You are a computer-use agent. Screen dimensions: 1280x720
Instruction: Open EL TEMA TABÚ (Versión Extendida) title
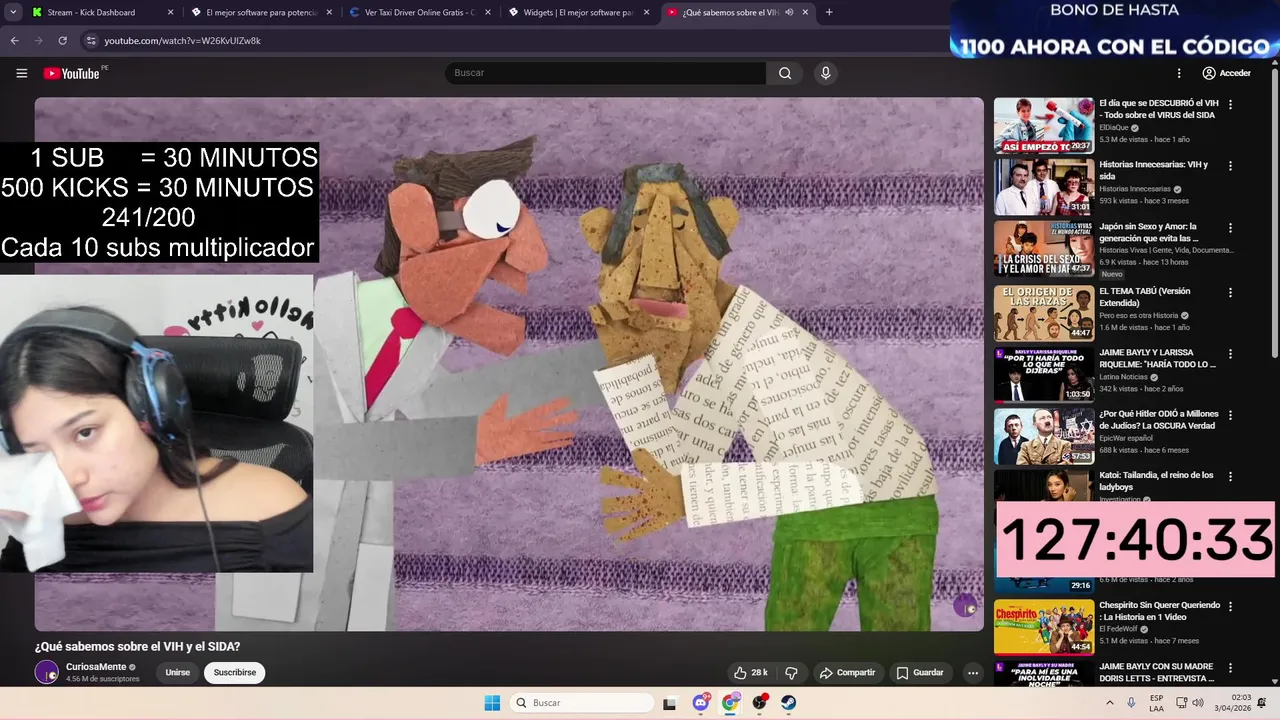pos(1145,297)
